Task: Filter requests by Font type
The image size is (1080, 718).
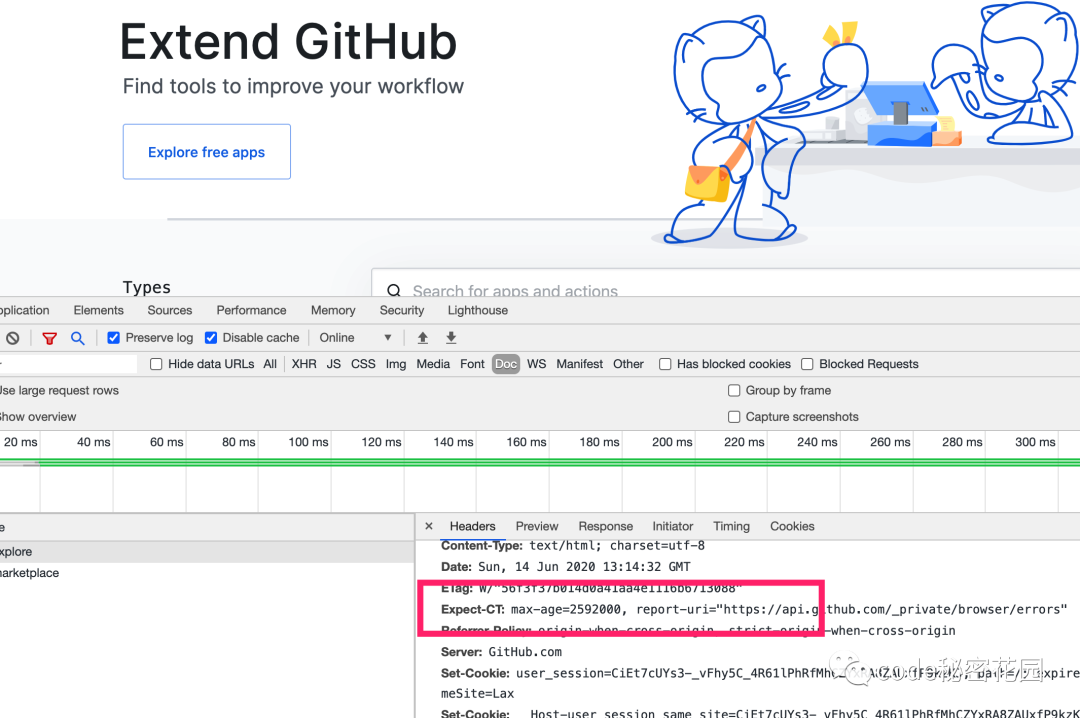Action: (472, 364)
